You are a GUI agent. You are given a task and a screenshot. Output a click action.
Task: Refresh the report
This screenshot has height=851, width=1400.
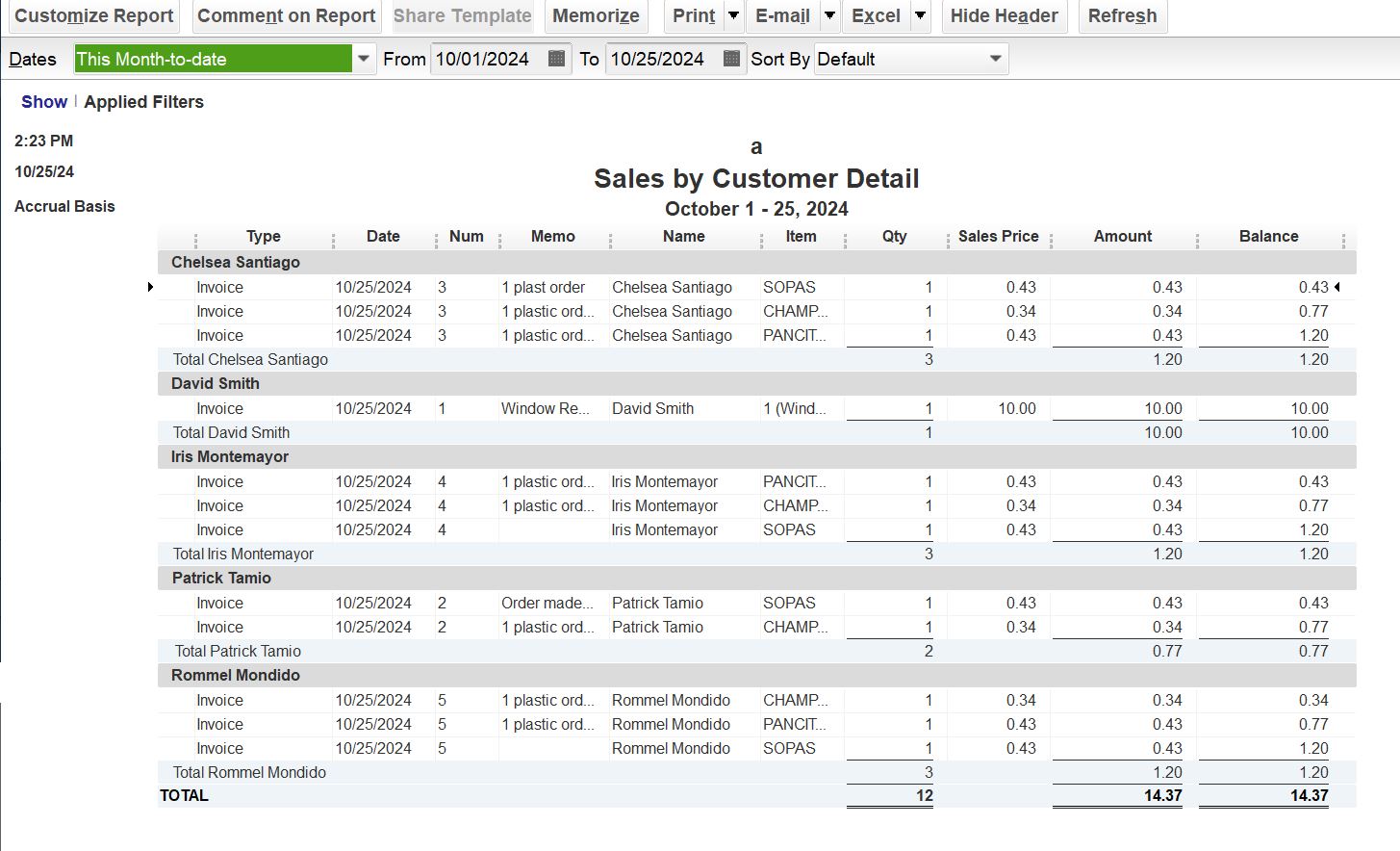[x=1123, y=15]
